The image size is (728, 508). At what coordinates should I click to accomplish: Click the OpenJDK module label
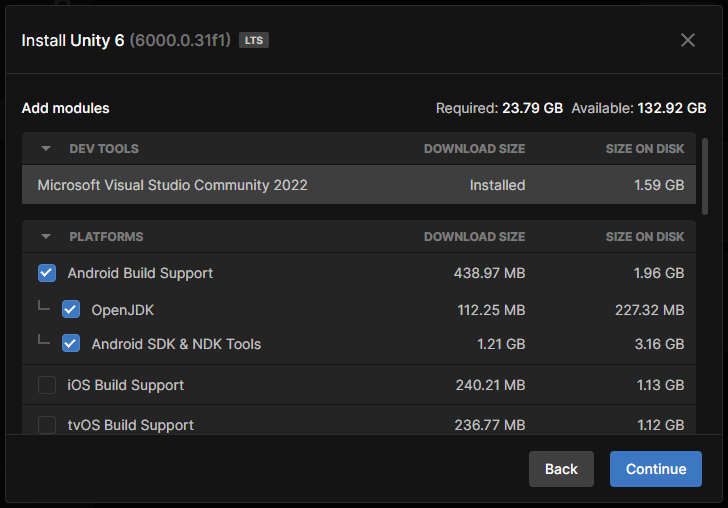point(123,310)
